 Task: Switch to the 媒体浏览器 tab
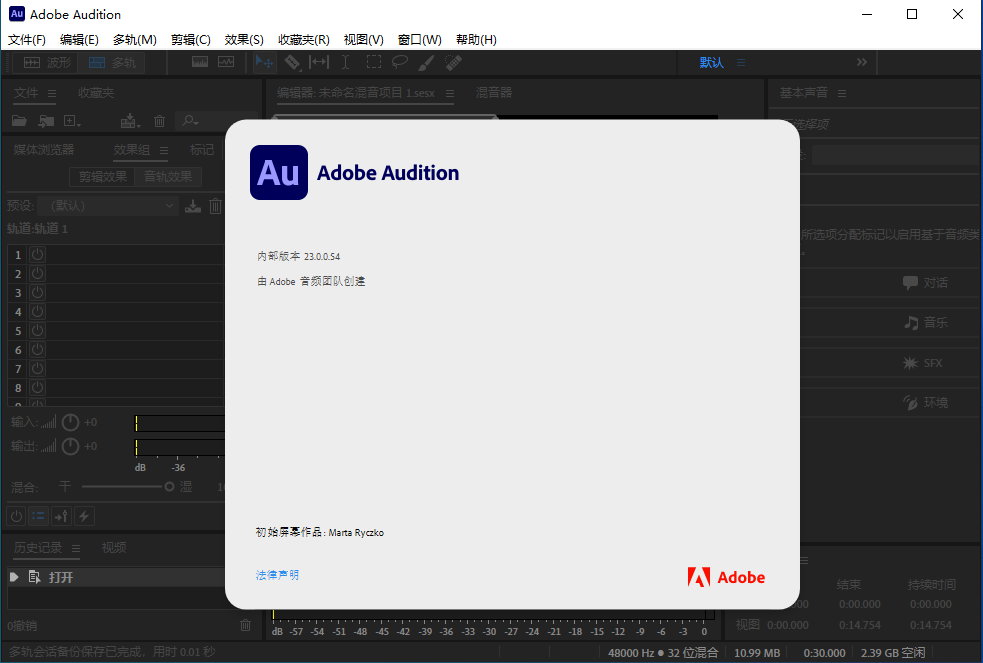pos(44,150)
